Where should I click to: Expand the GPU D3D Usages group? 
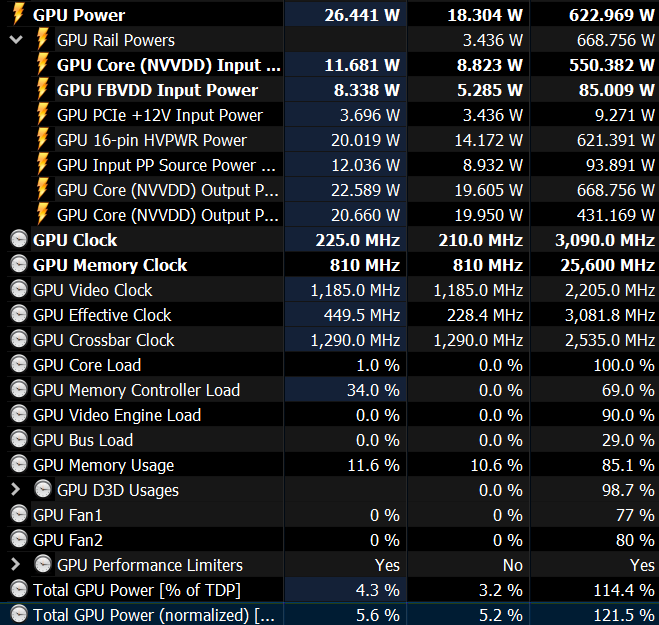pyautogui.click(x=16, y=489)
